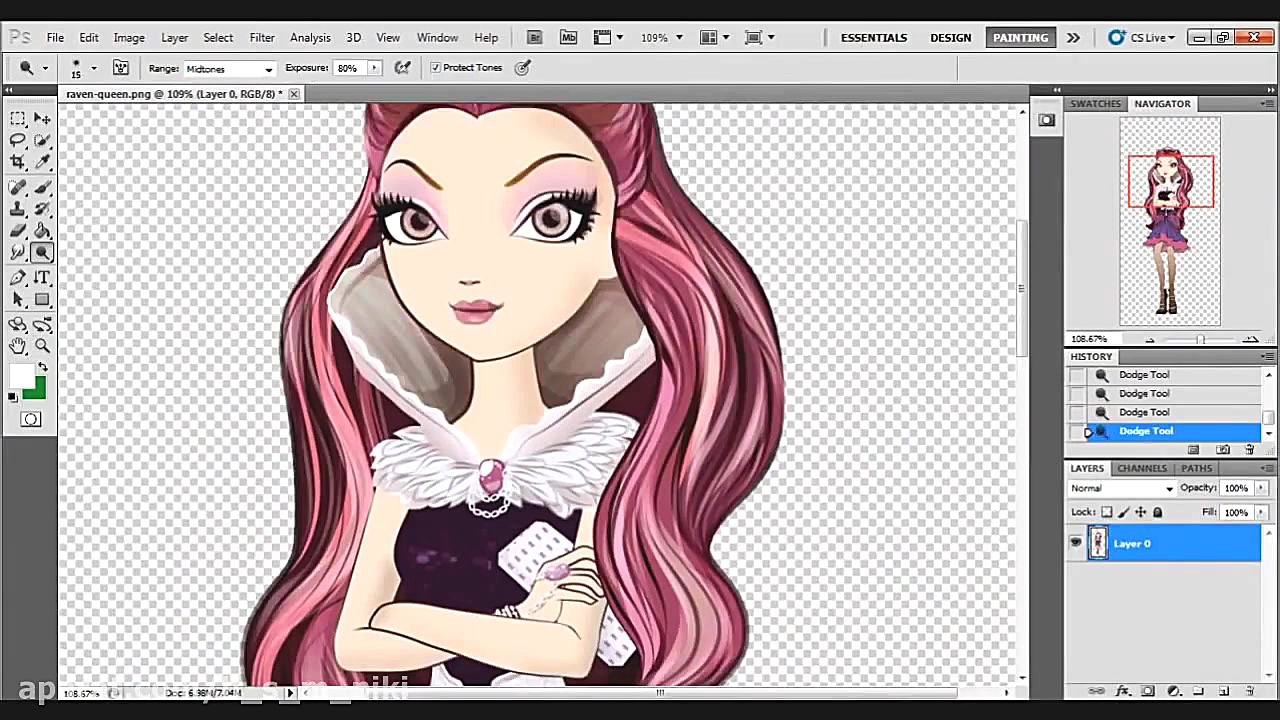Open the layer blend mode dropdown
Viewport: 1280px width, 720px height.
tap(1122, 488)
